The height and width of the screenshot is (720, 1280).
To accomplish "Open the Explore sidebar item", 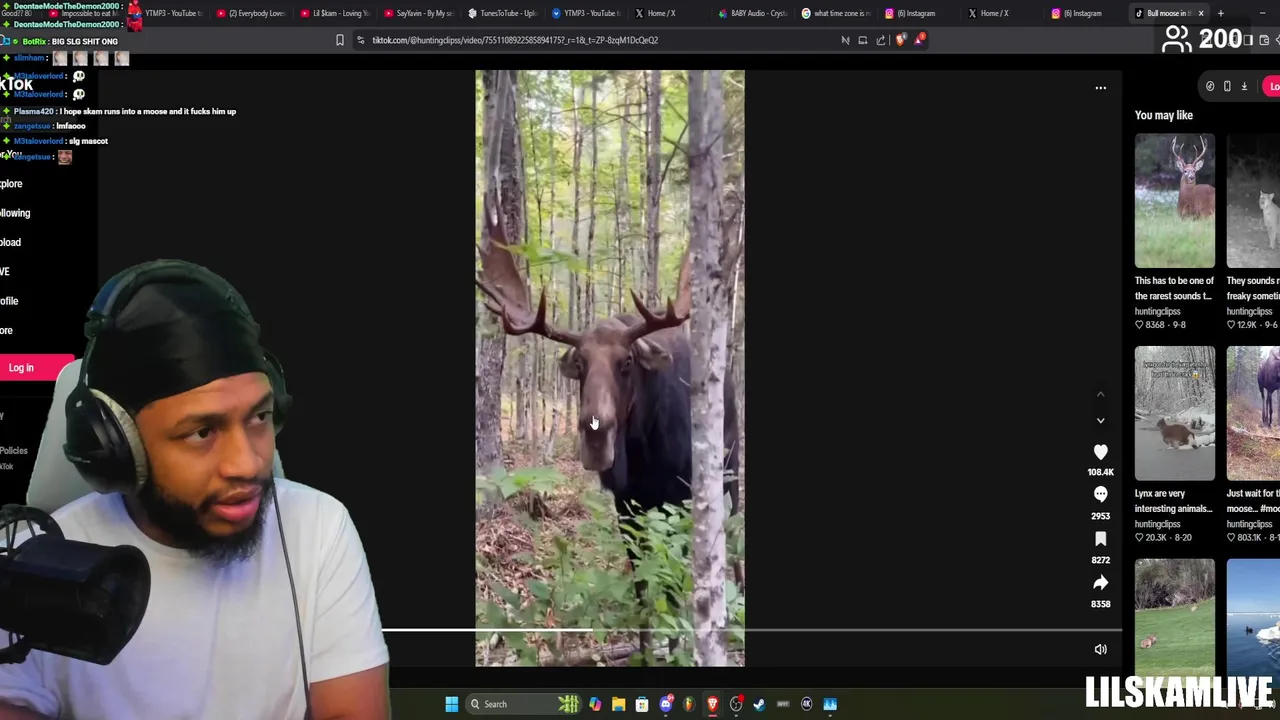I will pos(11,184).
